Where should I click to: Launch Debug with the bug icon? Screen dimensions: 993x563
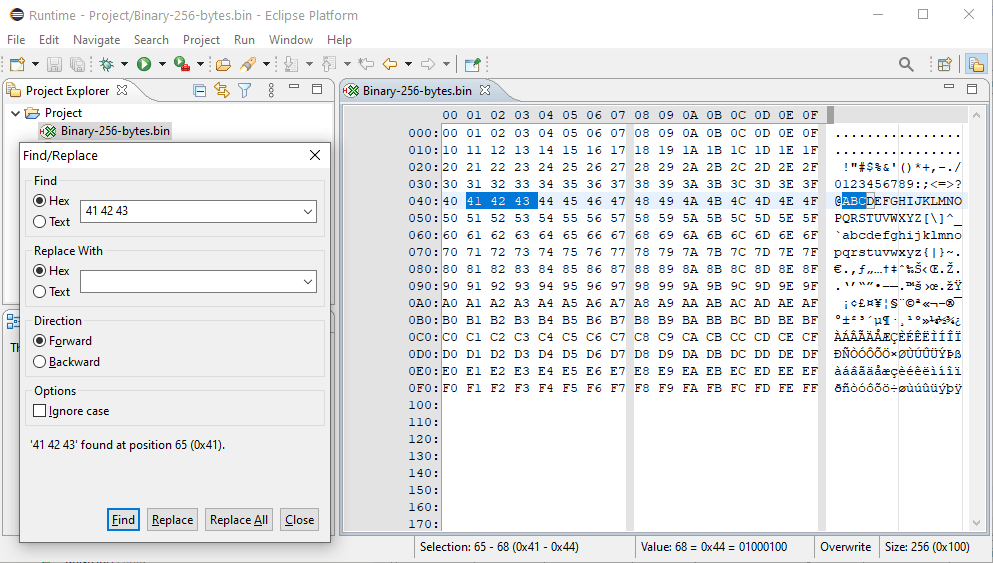tap(106, 64)
